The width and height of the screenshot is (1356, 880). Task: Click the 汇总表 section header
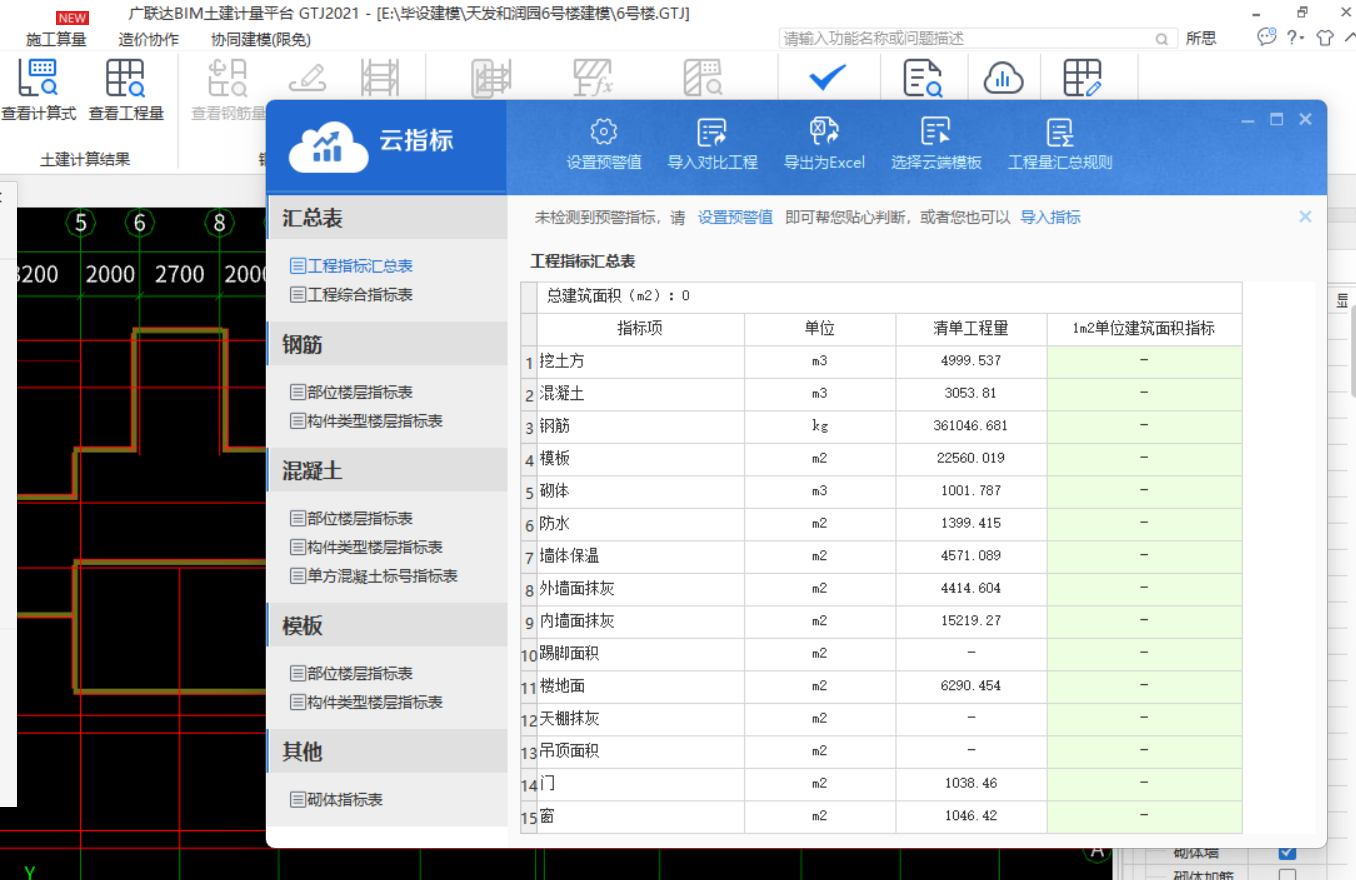tap(387, 218)
